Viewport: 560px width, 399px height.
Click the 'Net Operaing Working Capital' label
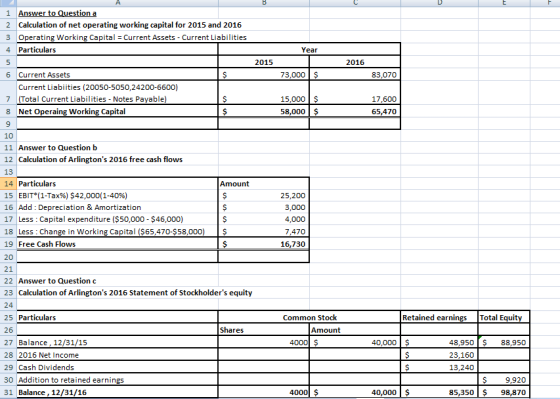[117, 111]
